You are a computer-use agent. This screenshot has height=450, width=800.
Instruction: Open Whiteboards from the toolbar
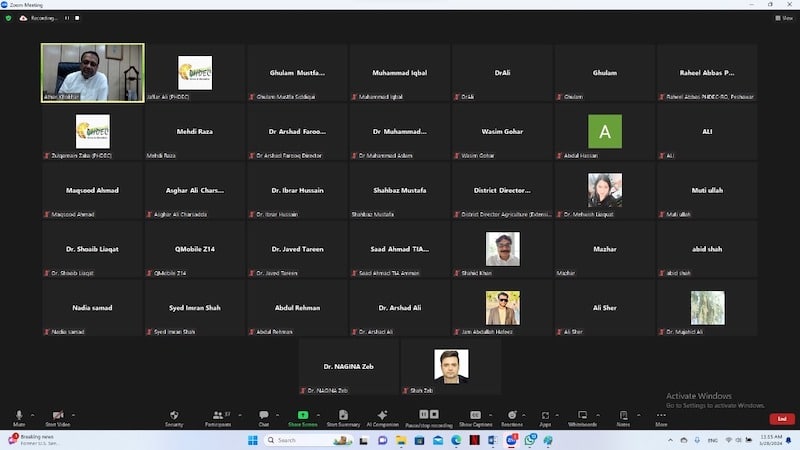582,415
